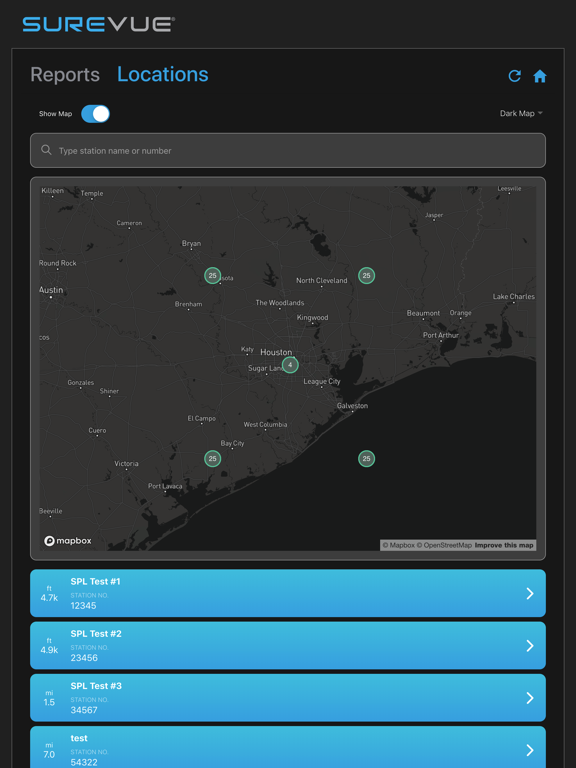
Task: Click the search magnifier icon
Action: [47, 150]
